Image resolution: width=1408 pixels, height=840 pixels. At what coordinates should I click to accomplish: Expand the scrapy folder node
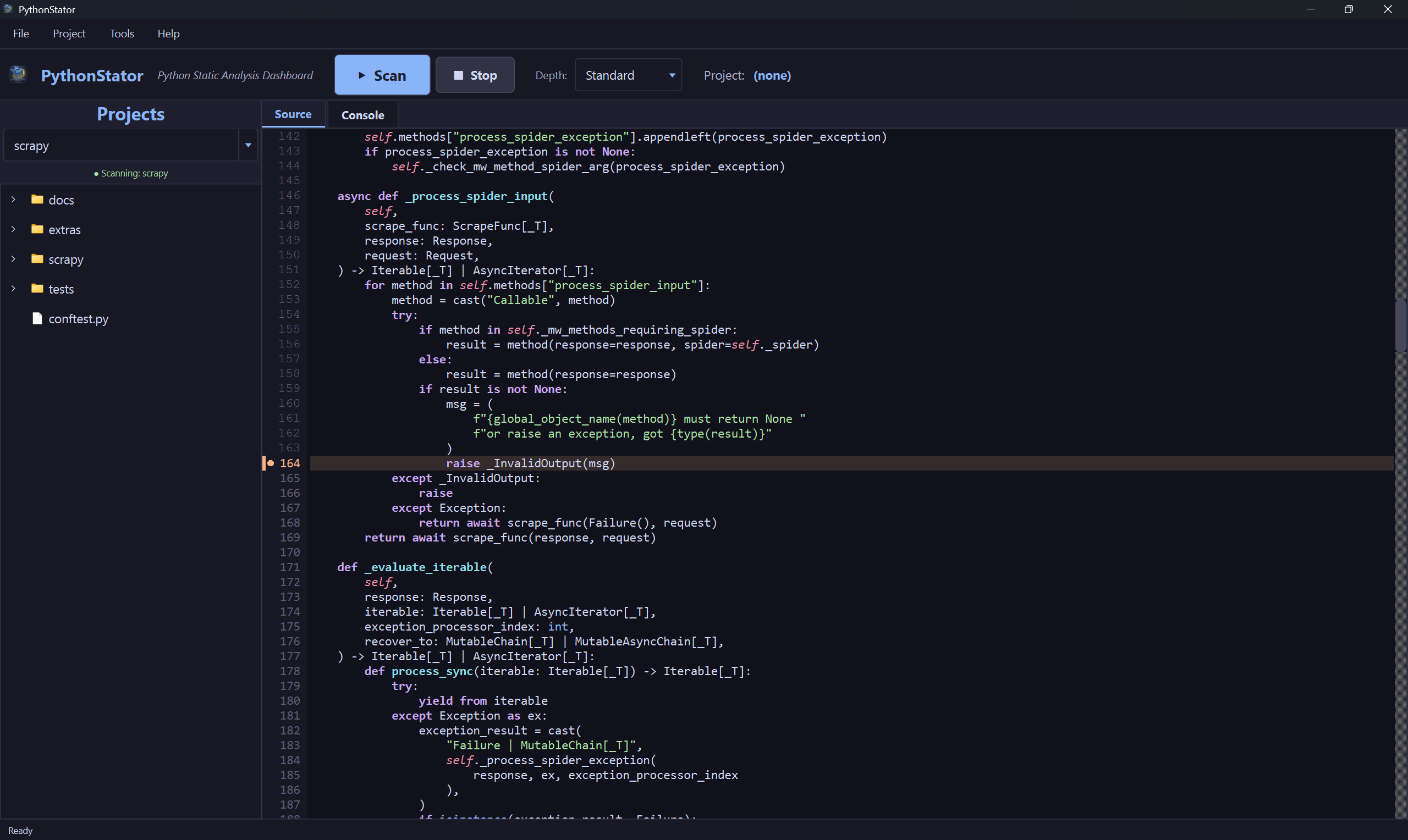pos(13,259)
